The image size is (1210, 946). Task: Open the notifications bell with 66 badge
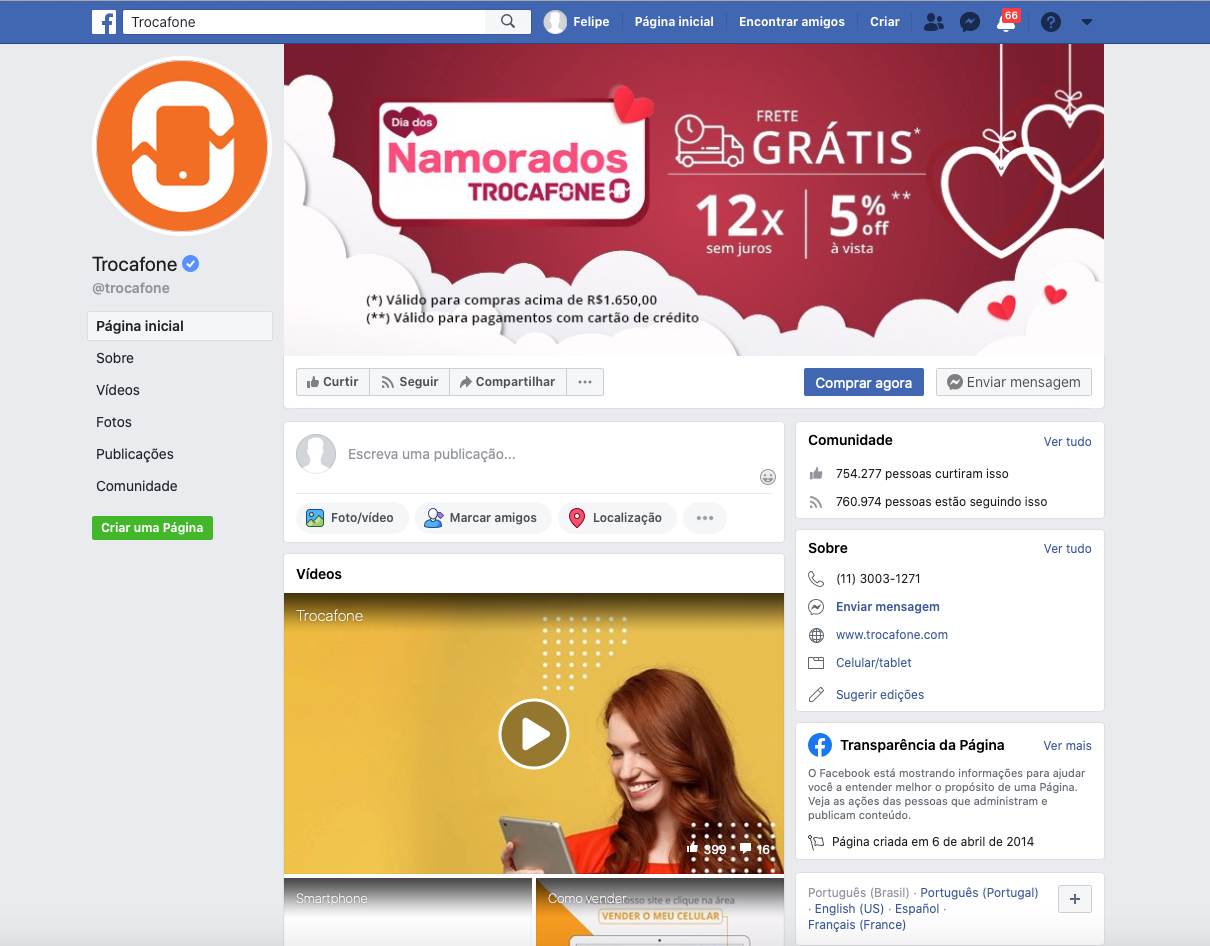click(1006, 21)
